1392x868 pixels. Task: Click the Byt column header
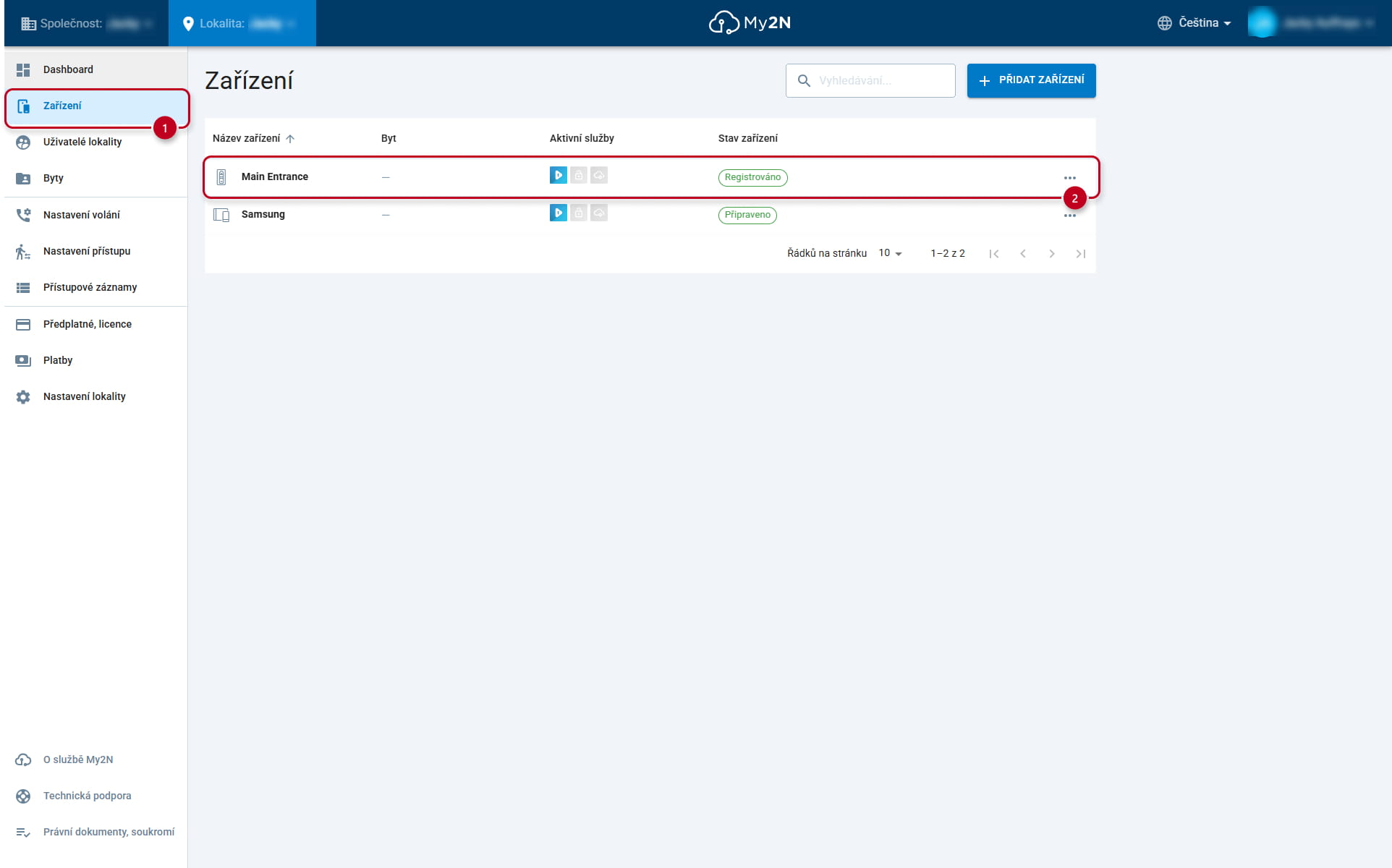[389, 138]
